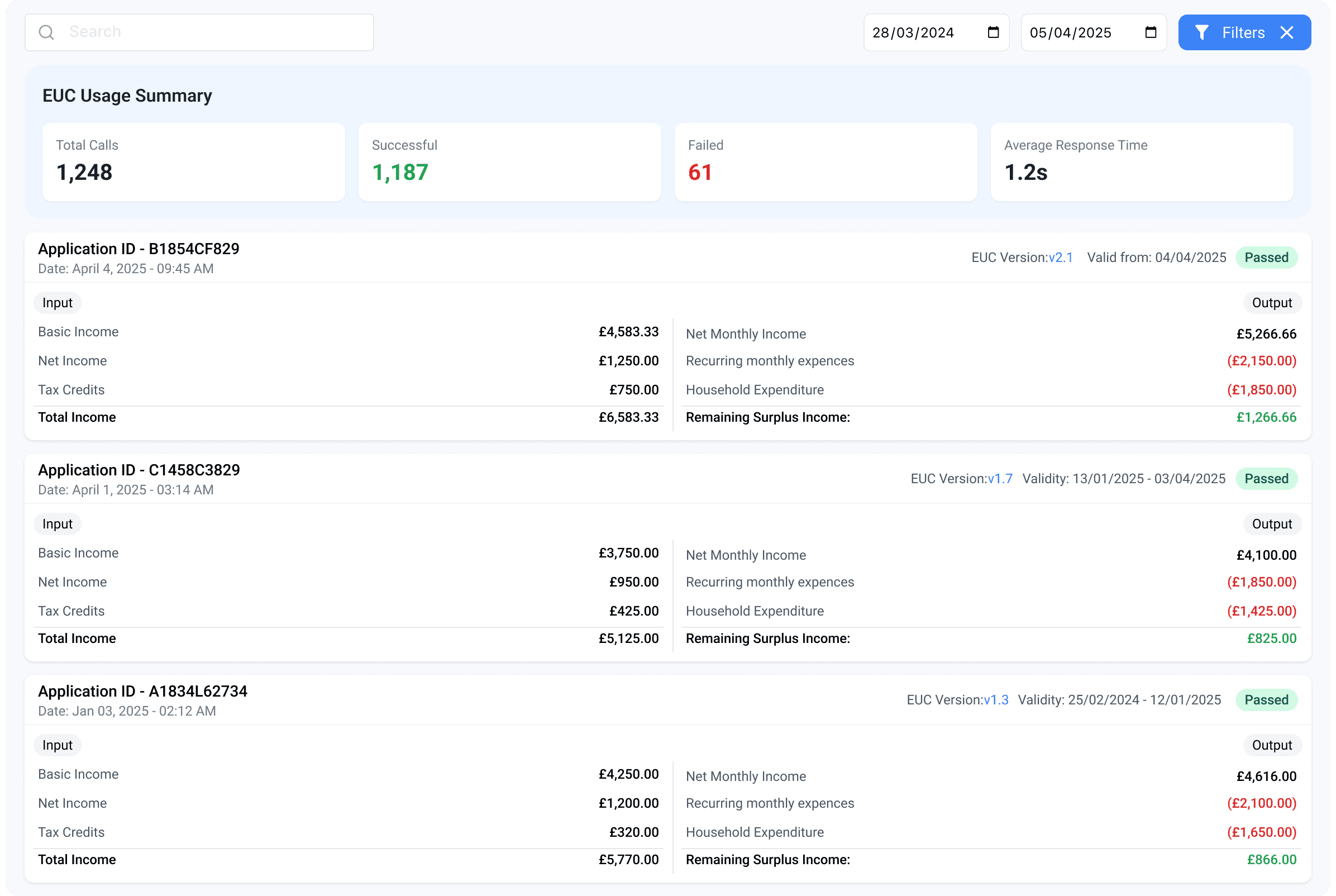Click the Passed badge for application B1854CF829
Screen dimensions: 1336x896
1266,258
